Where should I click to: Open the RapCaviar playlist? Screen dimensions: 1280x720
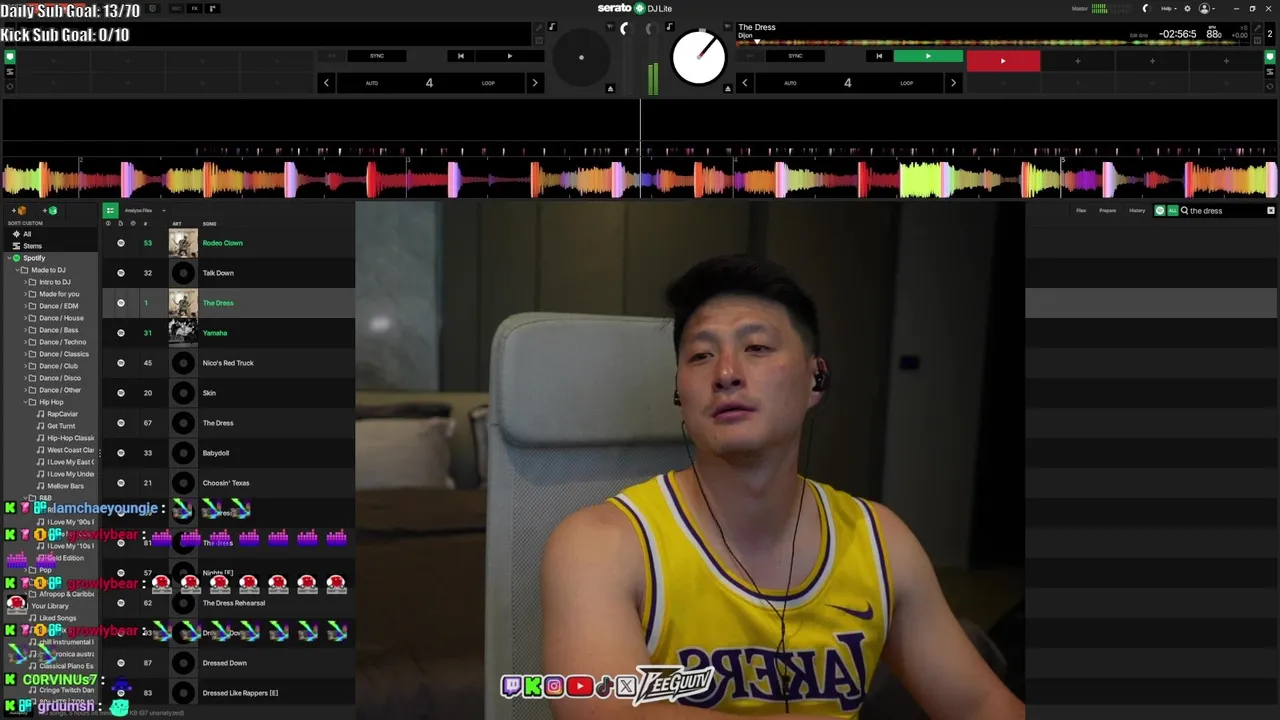click(62, 414)
